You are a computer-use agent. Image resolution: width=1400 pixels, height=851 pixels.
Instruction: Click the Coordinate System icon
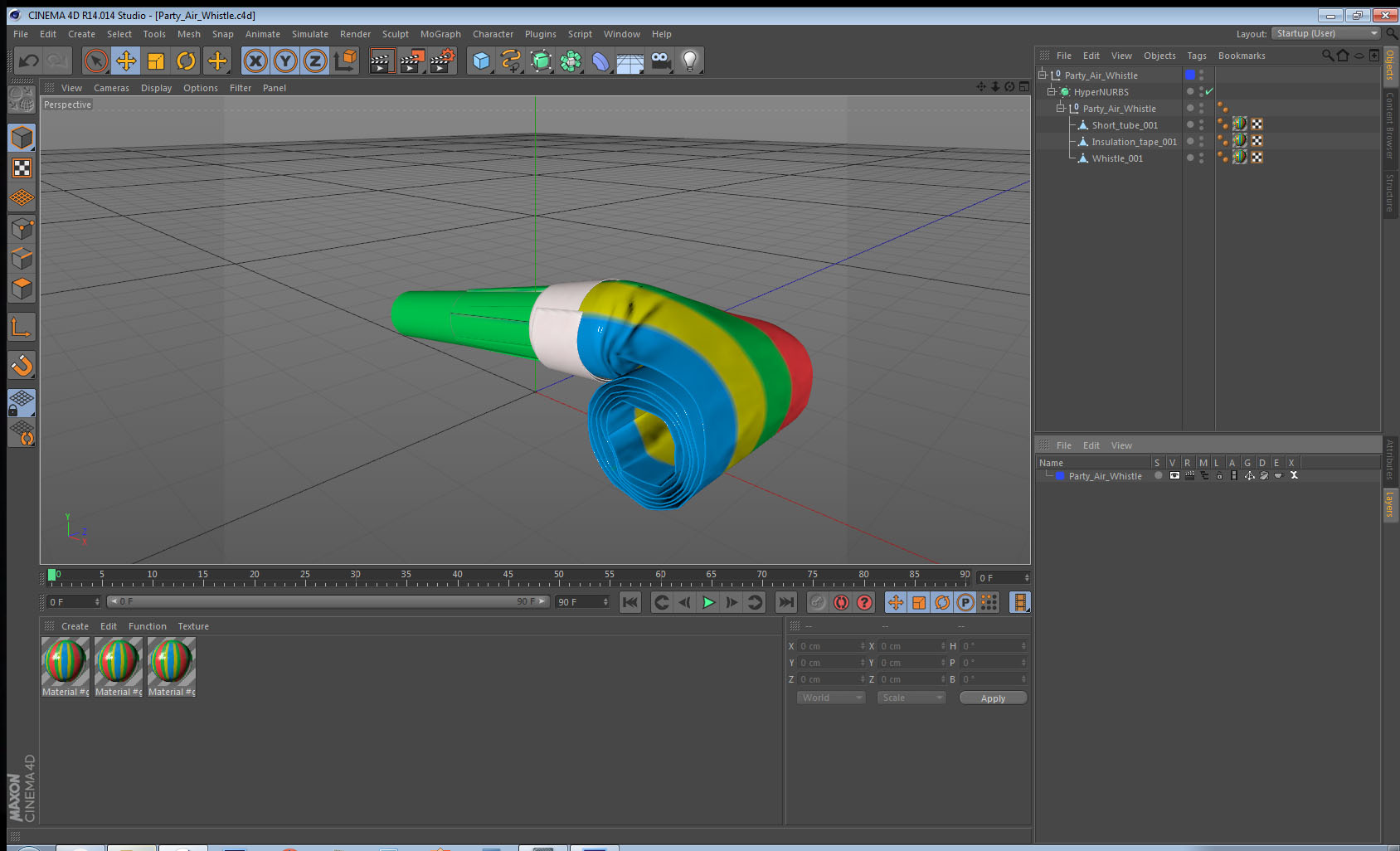[345, 61]
